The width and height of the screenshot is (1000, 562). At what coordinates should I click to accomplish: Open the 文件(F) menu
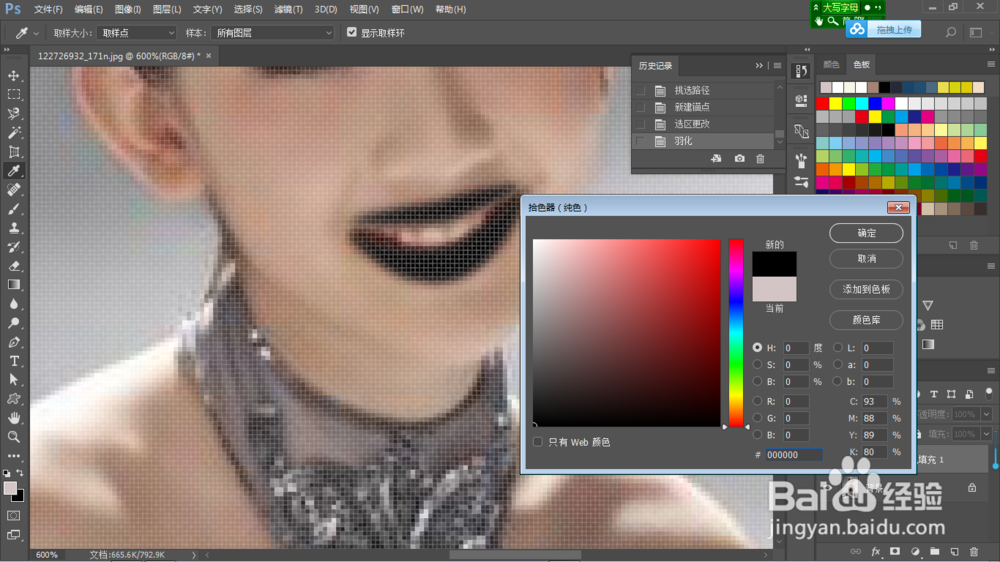point(48,10)
